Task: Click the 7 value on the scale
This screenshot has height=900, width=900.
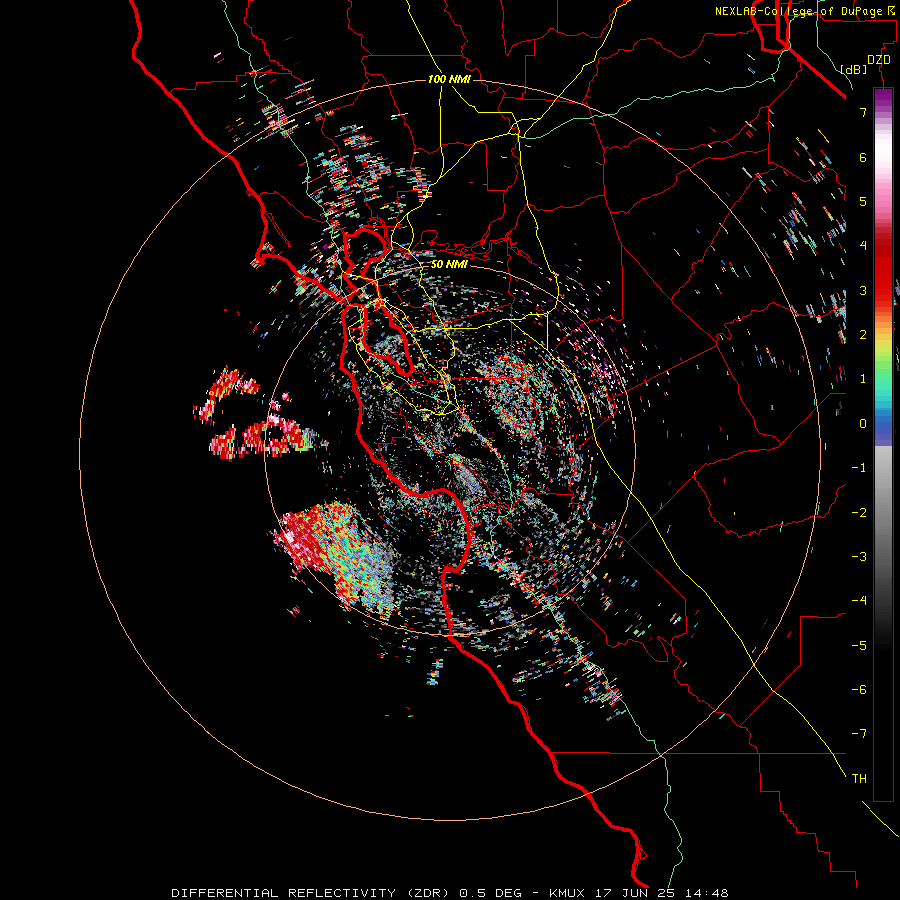Action: pos(863,112)
